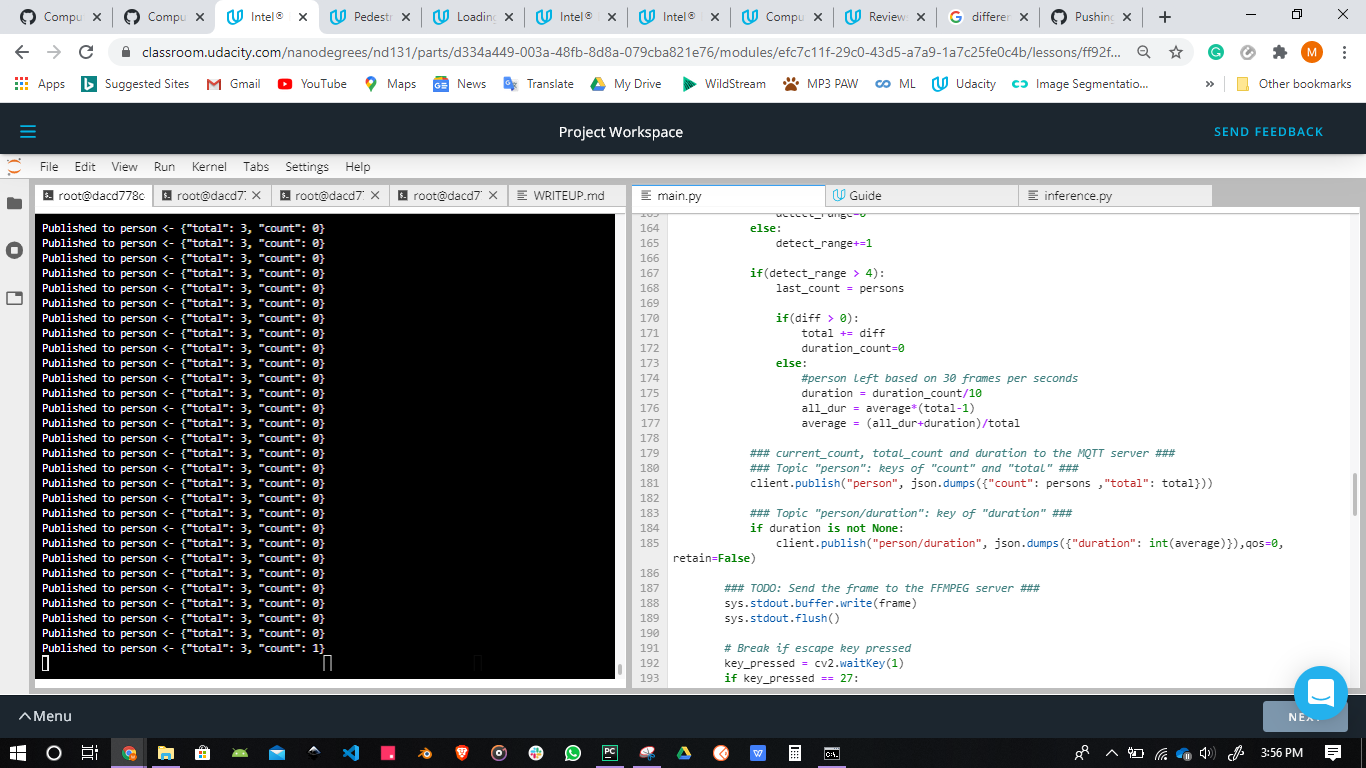This screenshot has height=768, width=1366.
Task: Open the Tabs menu
Action: pyautogui.click(x=256, y=167)
